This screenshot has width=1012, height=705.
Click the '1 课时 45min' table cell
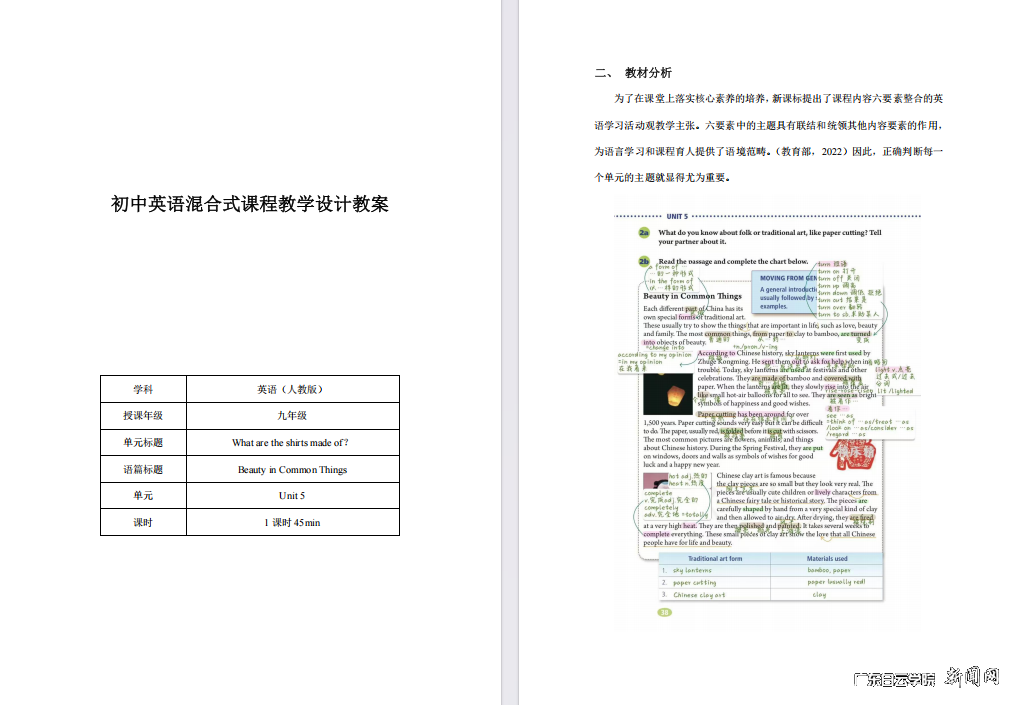291,522
